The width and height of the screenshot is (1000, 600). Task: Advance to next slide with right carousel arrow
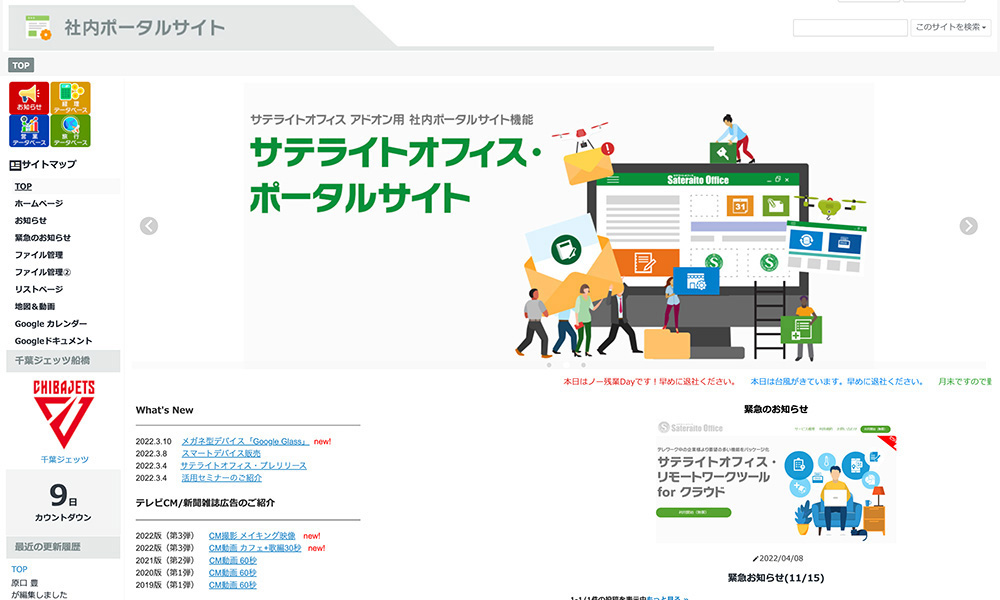(x=968, y=226)
